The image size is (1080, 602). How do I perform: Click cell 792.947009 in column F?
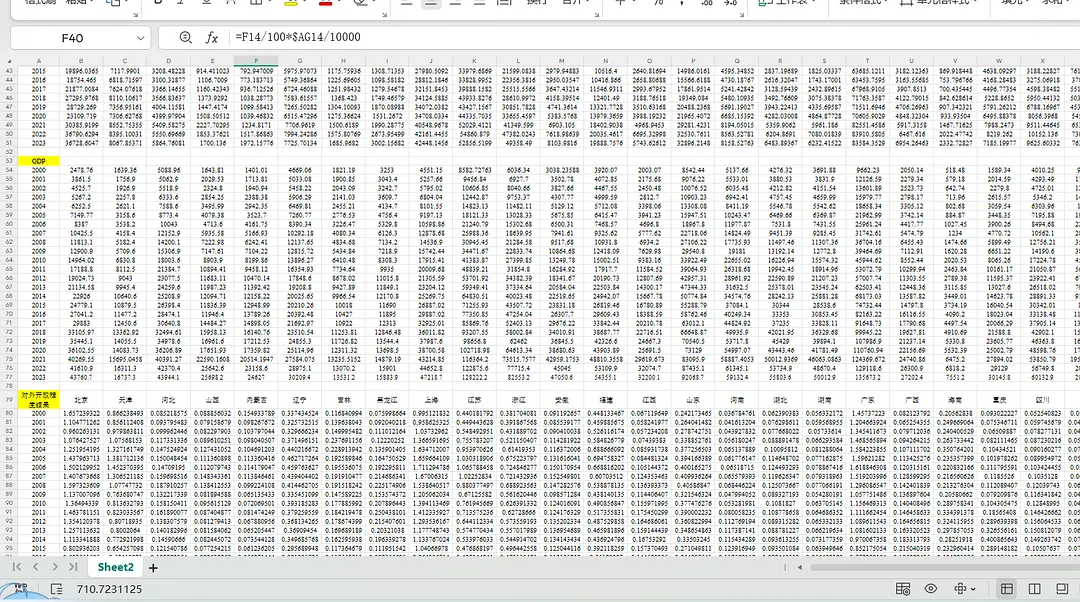pyautogui.click(x=256, y=71)
